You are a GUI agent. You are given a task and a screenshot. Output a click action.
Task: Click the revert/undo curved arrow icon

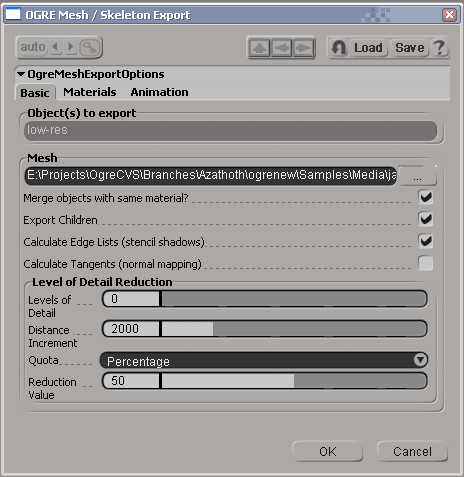(x=339, y=48)
